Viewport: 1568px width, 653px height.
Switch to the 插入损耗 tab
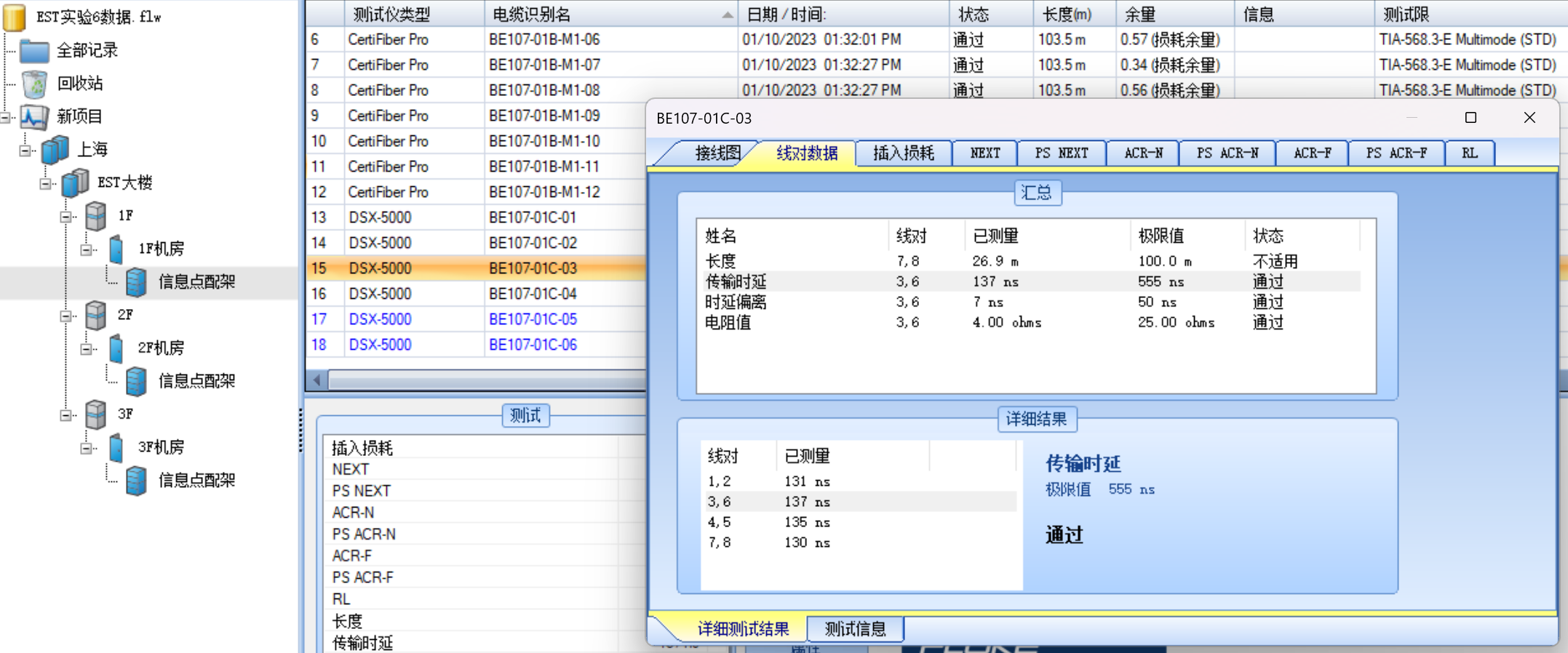903,153
